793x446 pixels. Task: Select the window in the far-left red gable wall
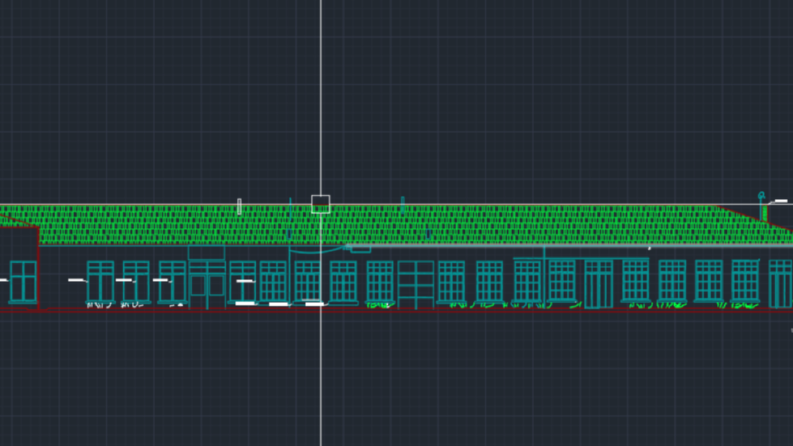23,282
